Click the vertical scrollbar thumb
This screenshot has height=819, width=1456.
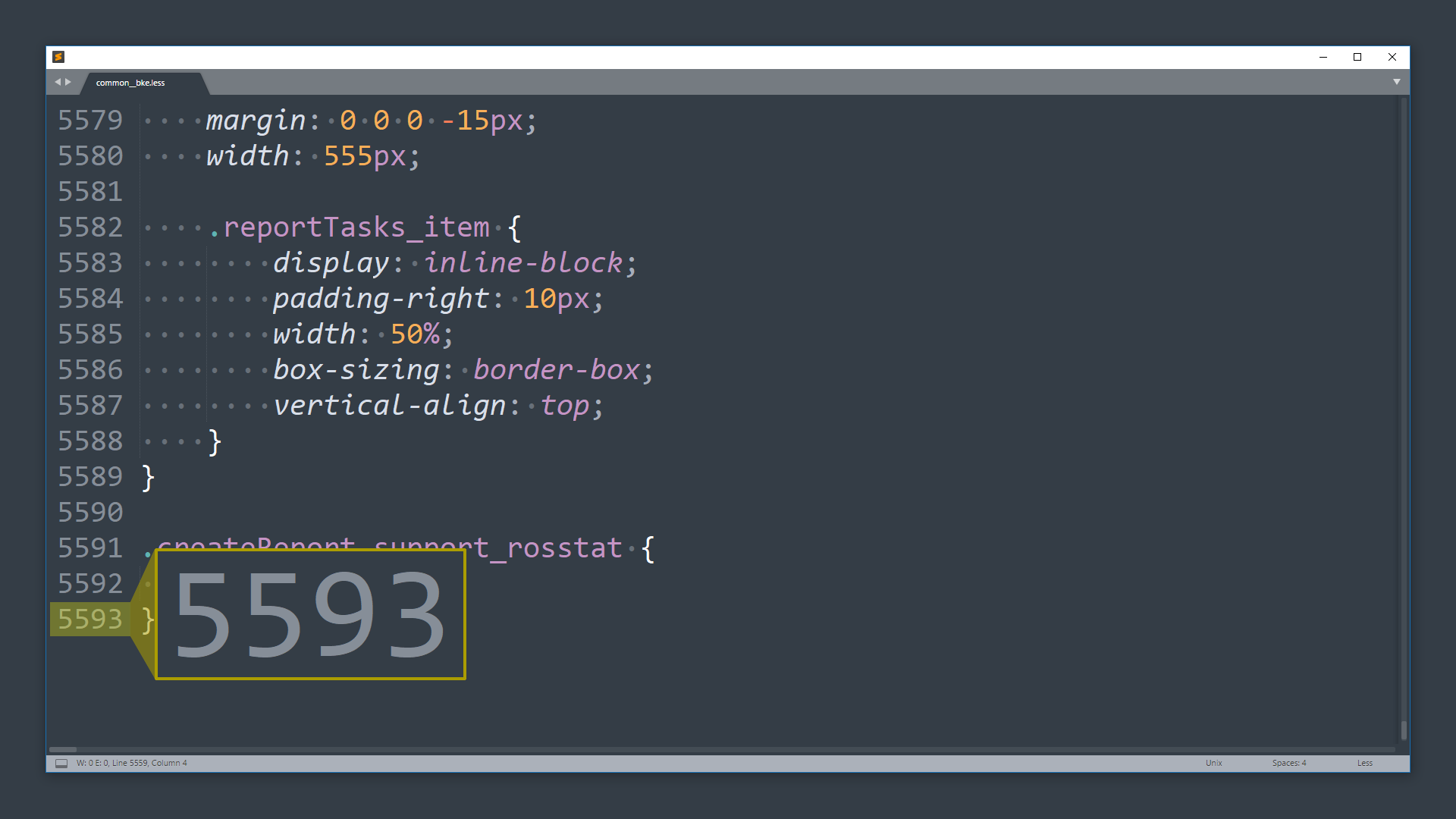1404,730
